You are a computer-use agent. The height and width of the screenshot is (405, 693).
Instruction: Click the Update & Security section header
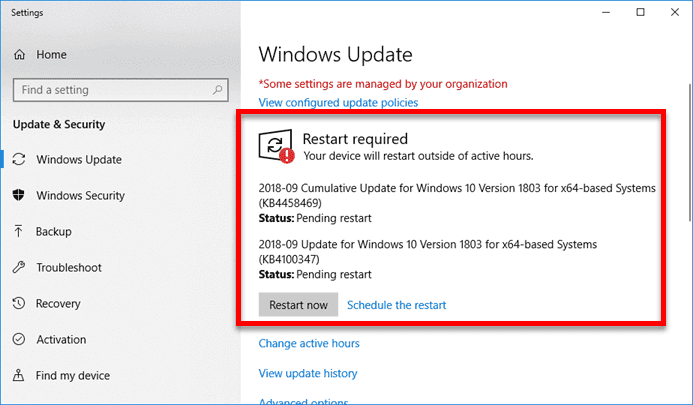(x=59, y=125)
